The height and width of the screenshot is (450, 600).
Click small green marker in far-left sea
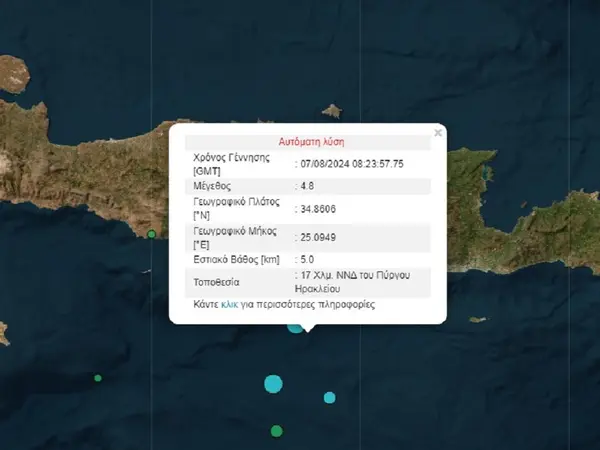coord(97,378)
